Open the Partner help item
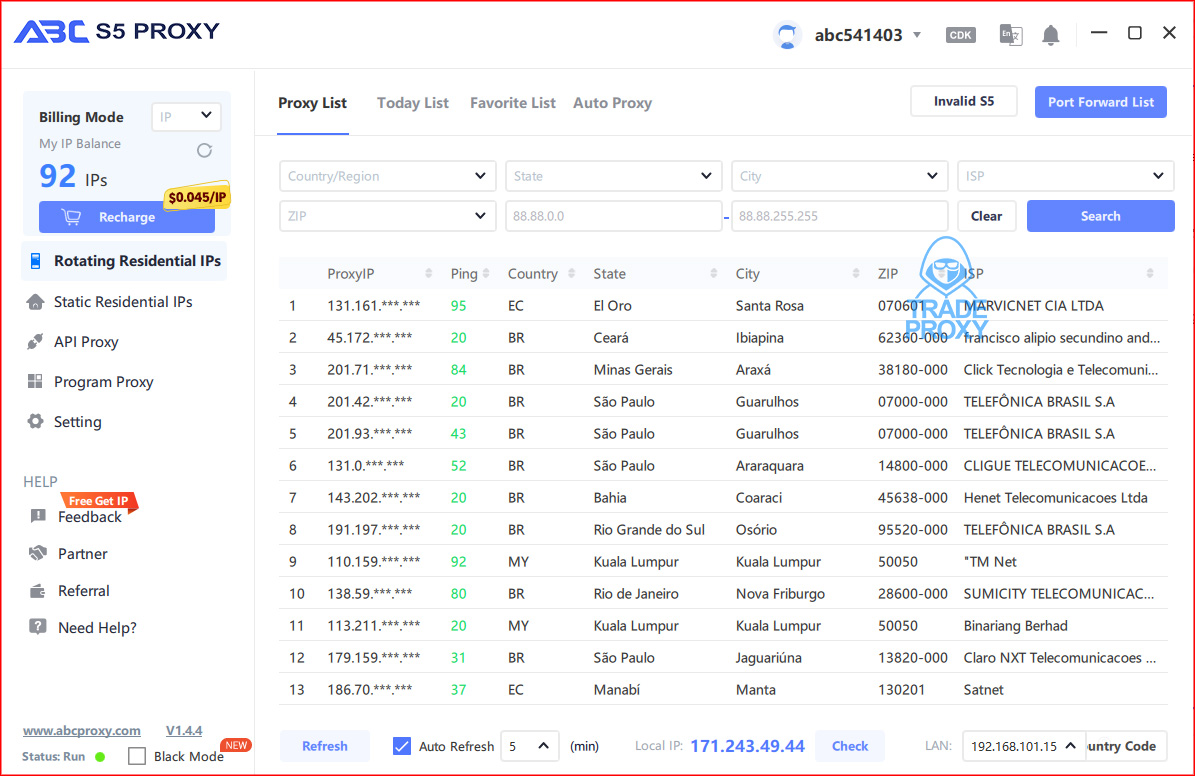Viewport: 1195px width, 776px height. point(82,553)
